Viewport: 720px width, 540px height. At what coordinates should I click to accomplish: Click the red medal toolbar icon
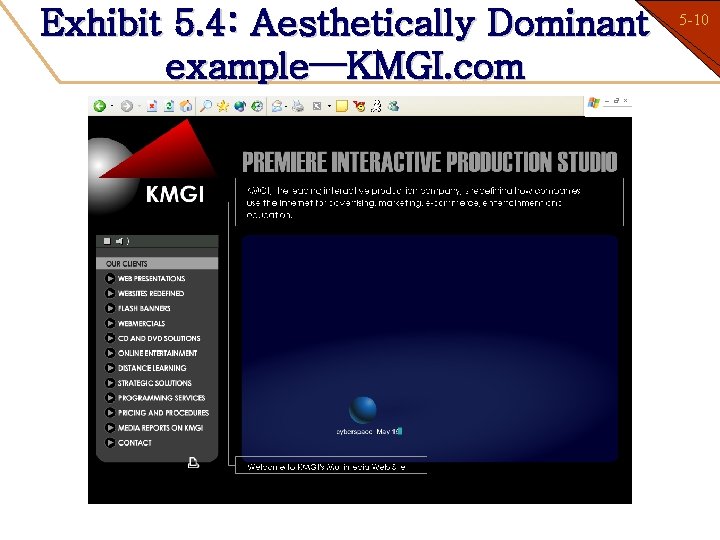coord(359,107)
